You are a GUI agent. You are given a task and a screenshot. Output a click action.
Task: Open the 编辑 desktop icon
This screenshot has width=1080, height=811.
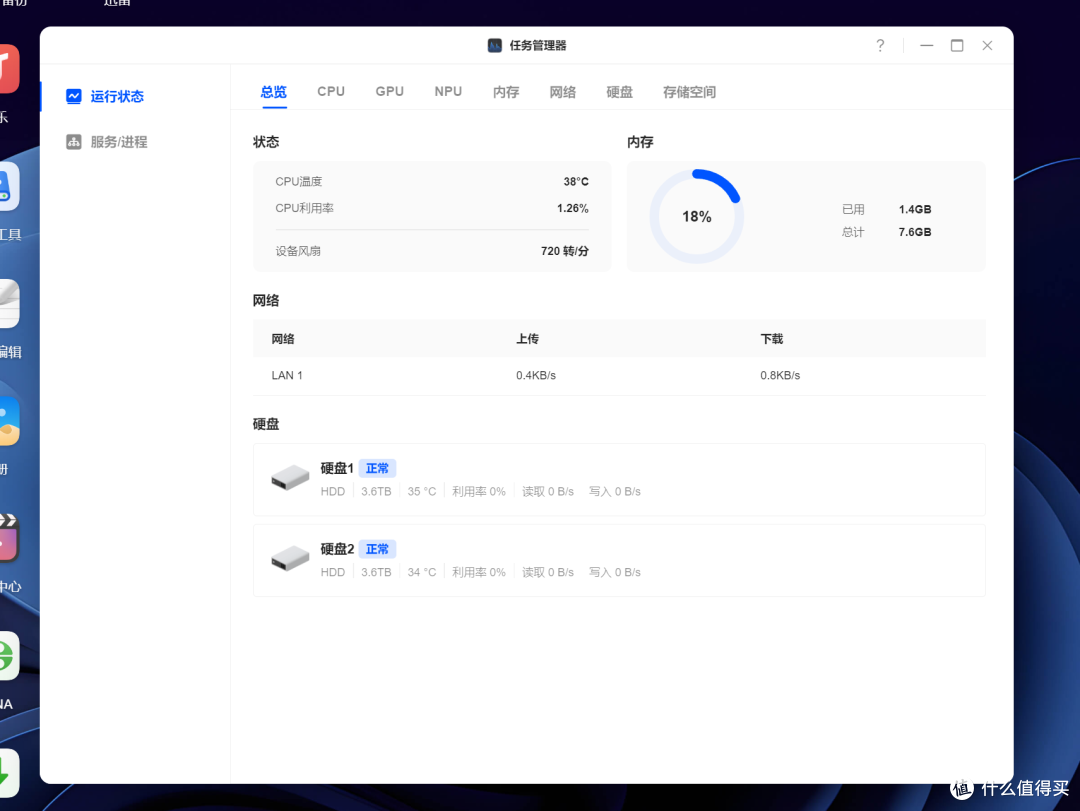click(8, 303)
